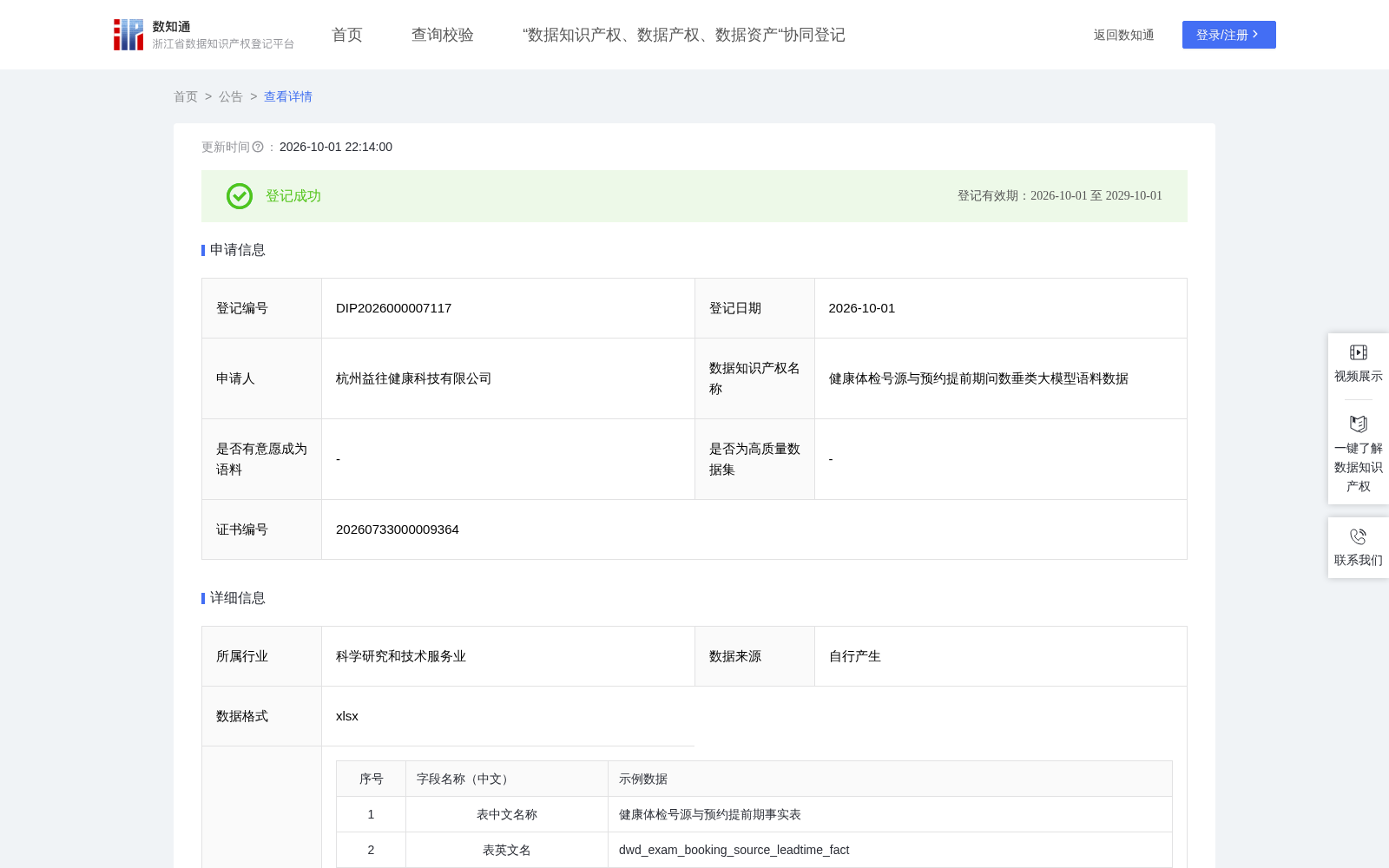This screenshot has height=868, width=1389.
Task: Click the 证书编号 label cell
Action: (x=262, y=529)
